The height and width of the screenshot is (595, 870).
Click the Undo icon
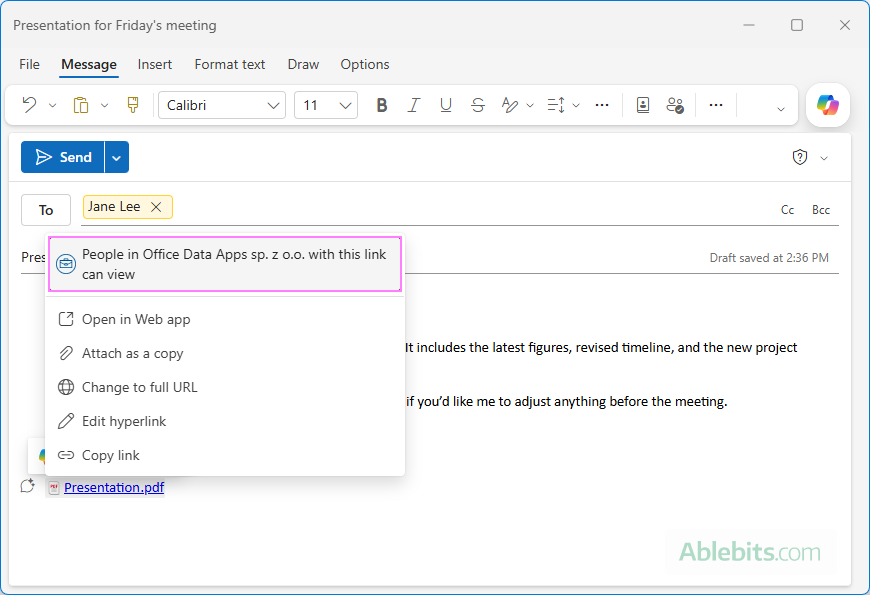click(x=29, y=105)
